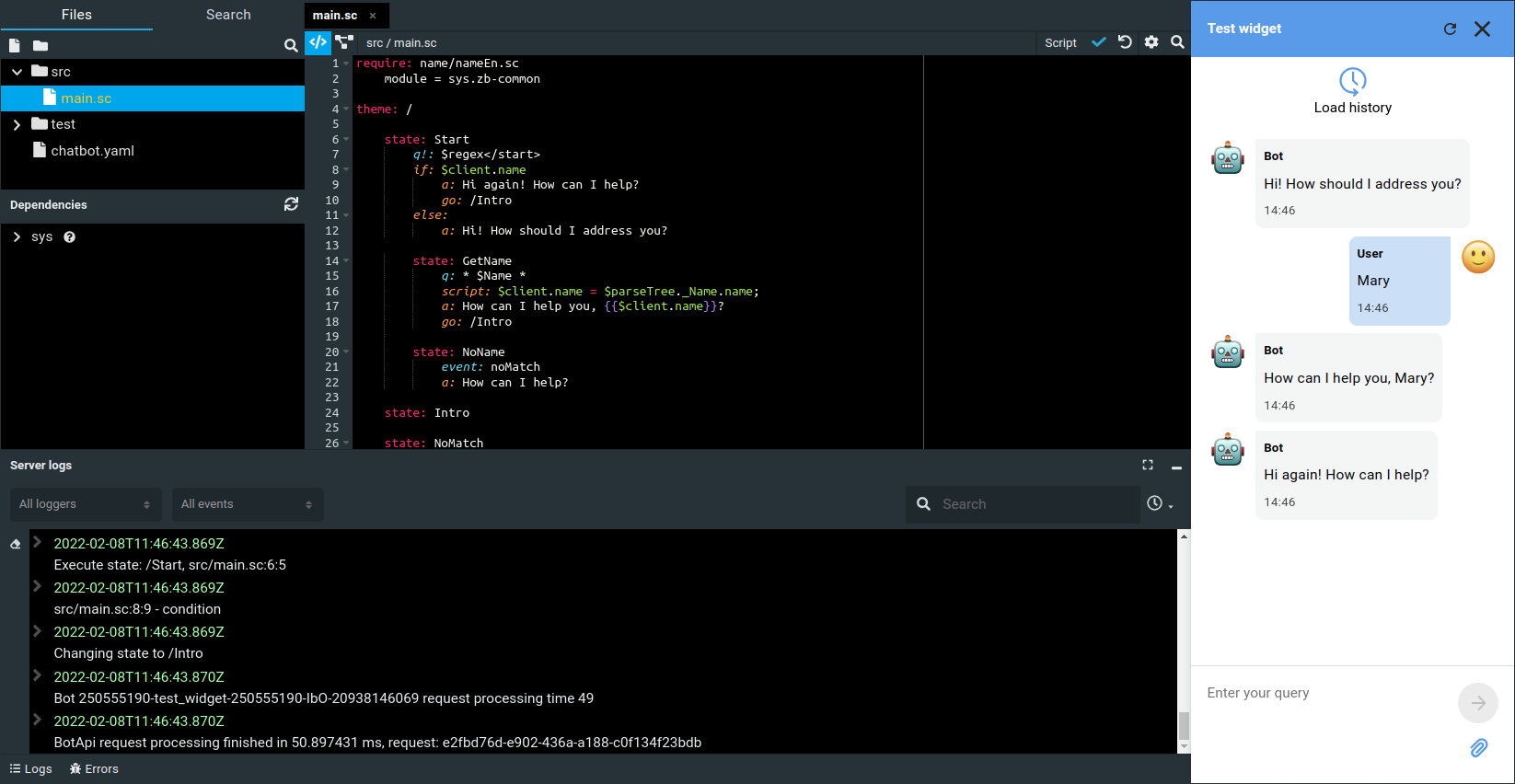This screenshot has height=784, width=1515.
Task: Expand Server logs to fullscreen
Action: click(x=1148, y=466)
